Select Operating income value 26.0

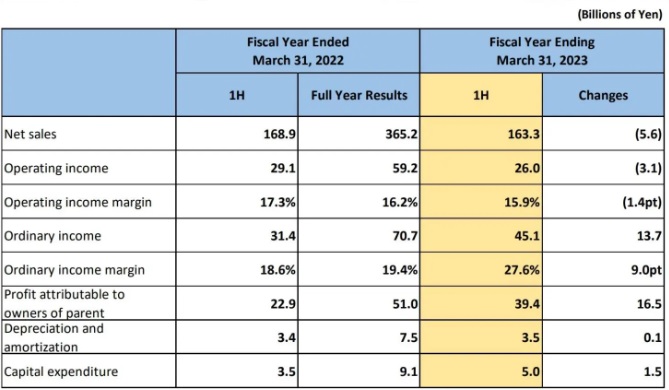pyautogui.click(x=481, y=168)
